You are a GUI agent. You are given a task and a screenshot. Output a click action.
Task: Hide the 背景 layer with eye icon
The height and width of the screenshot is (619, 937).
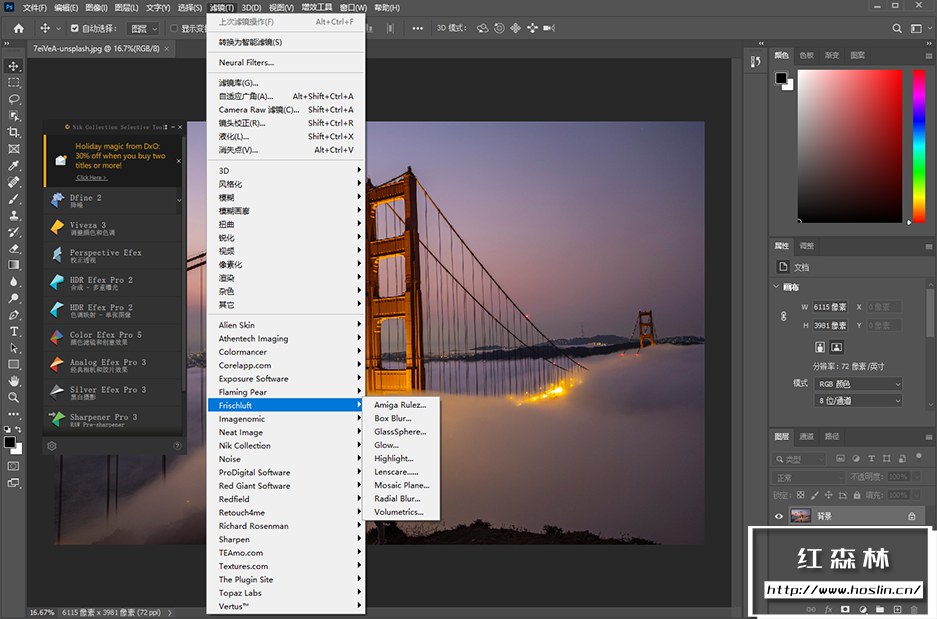pos(779,516)
